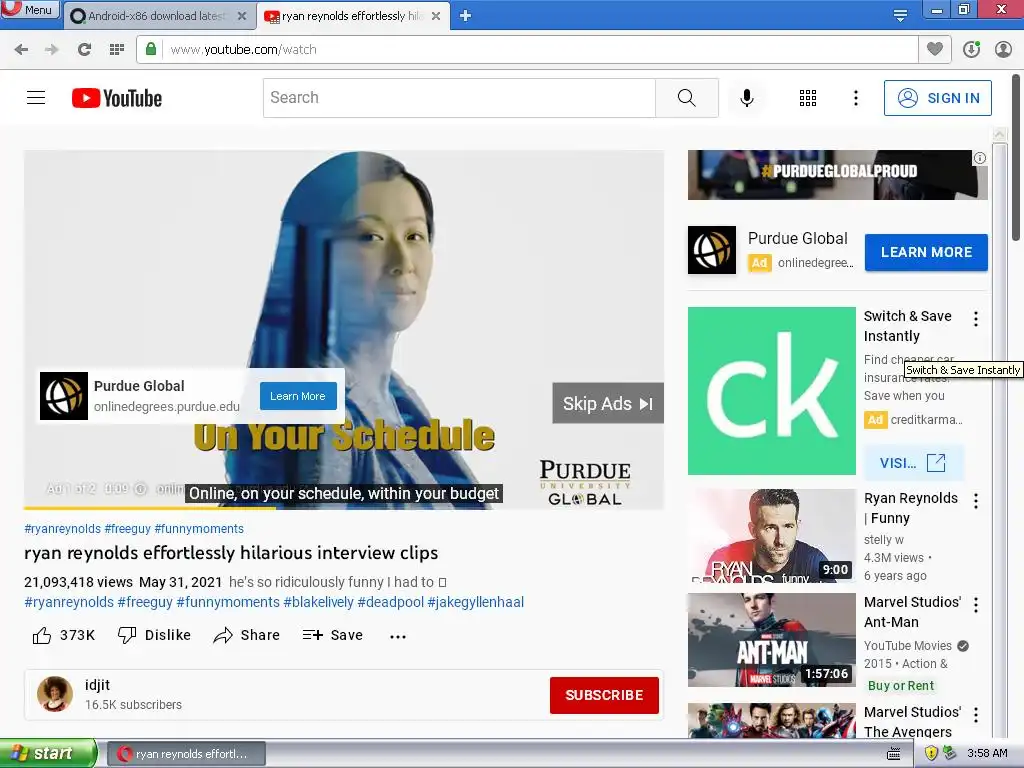The image size is (1024, 768).
Task: Select the ryan reynolds YouTube tab
Action: (351, 16)
